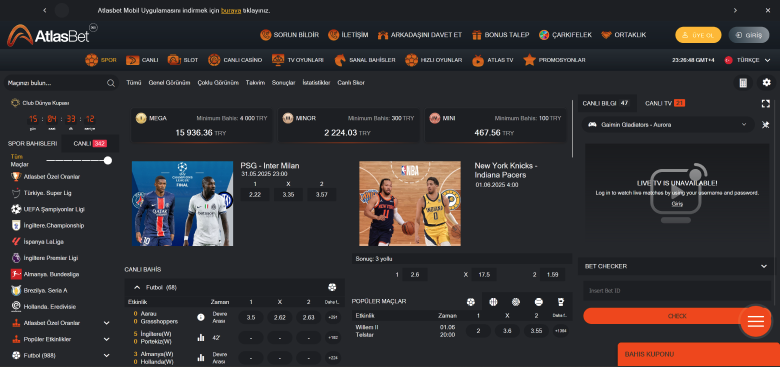Open Canlı Casino section
Screen dimensions: 780x367
pos(235,60)
